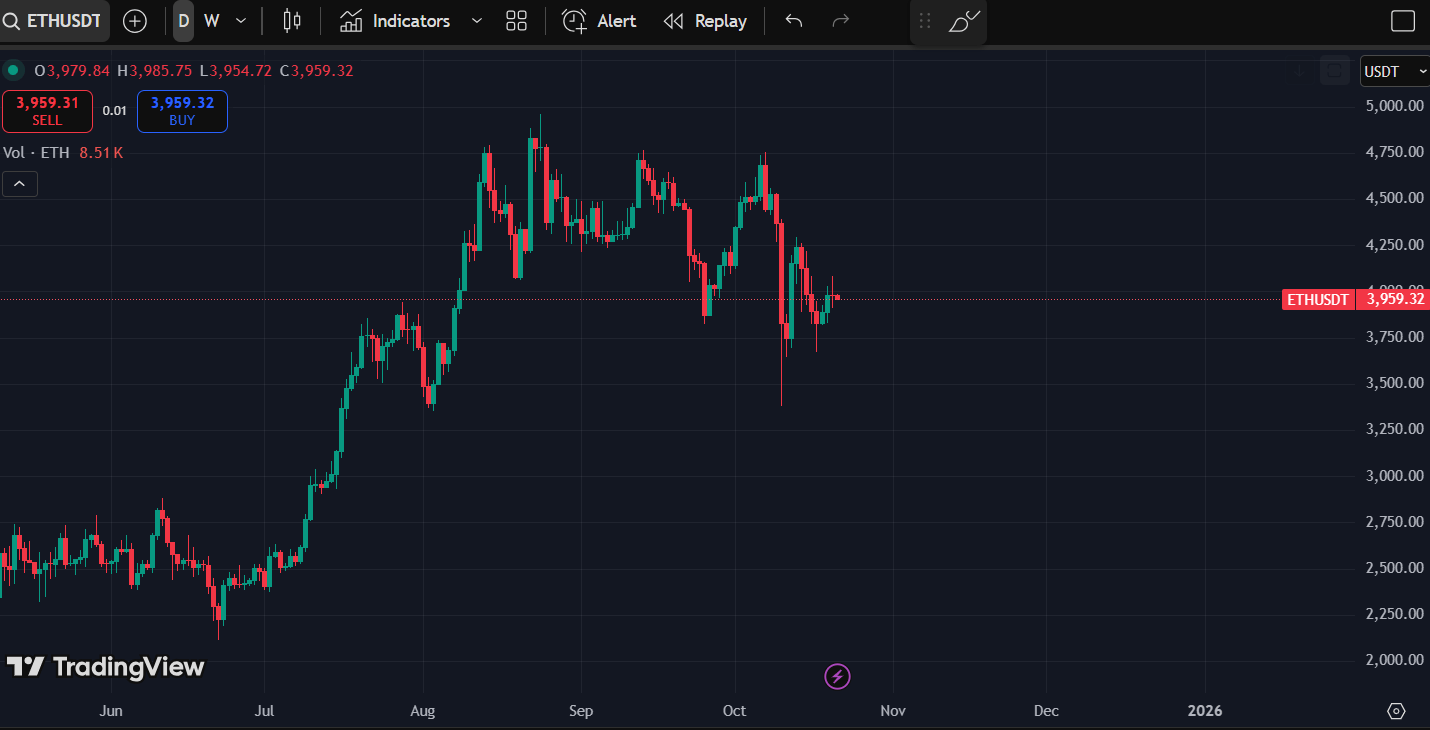Open the candlestick chart type selector
Screen dimensions: 1430x730
click(x=292, y=21)
